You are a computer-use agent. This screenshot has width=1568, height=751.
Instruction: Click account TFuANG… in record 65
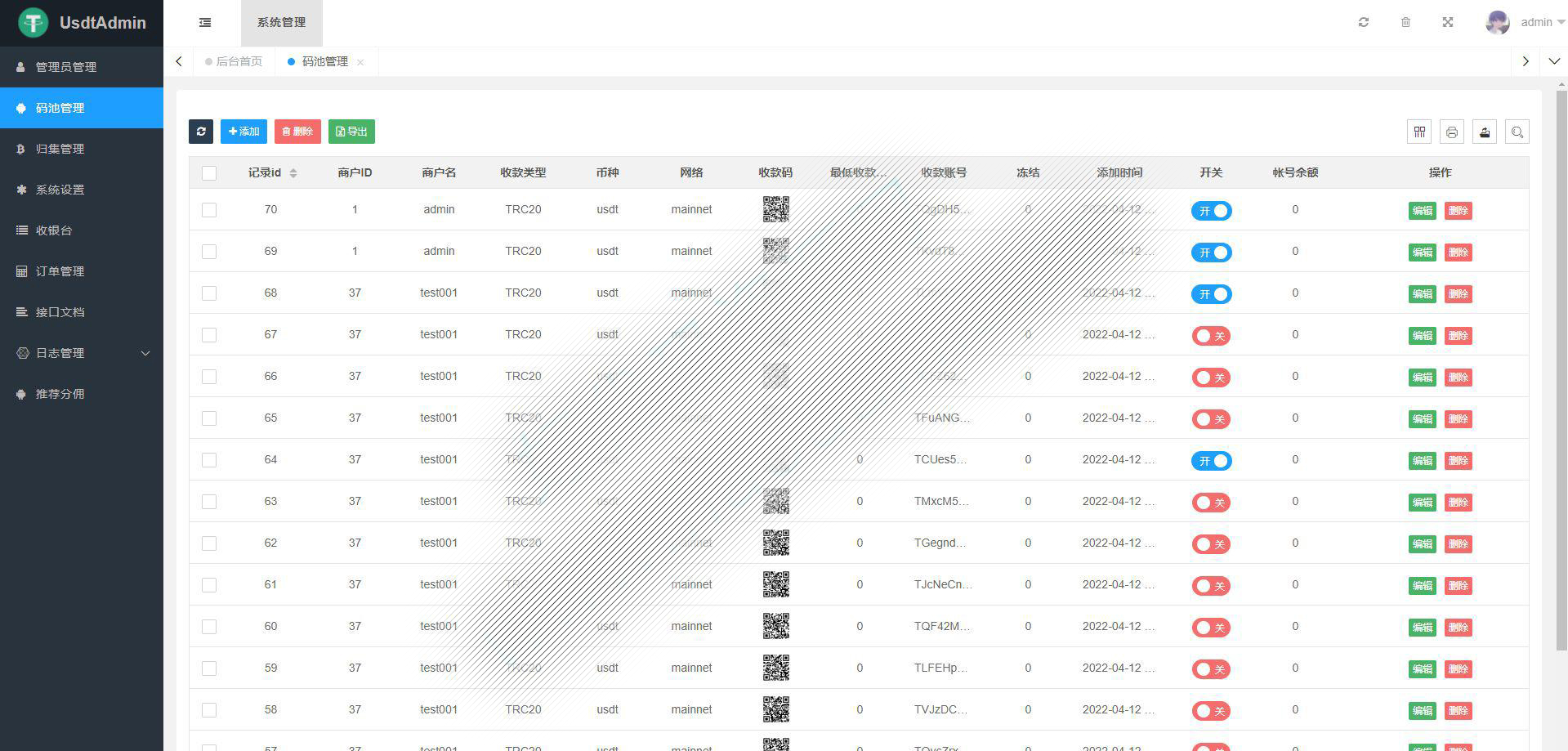tap(942, 418)
